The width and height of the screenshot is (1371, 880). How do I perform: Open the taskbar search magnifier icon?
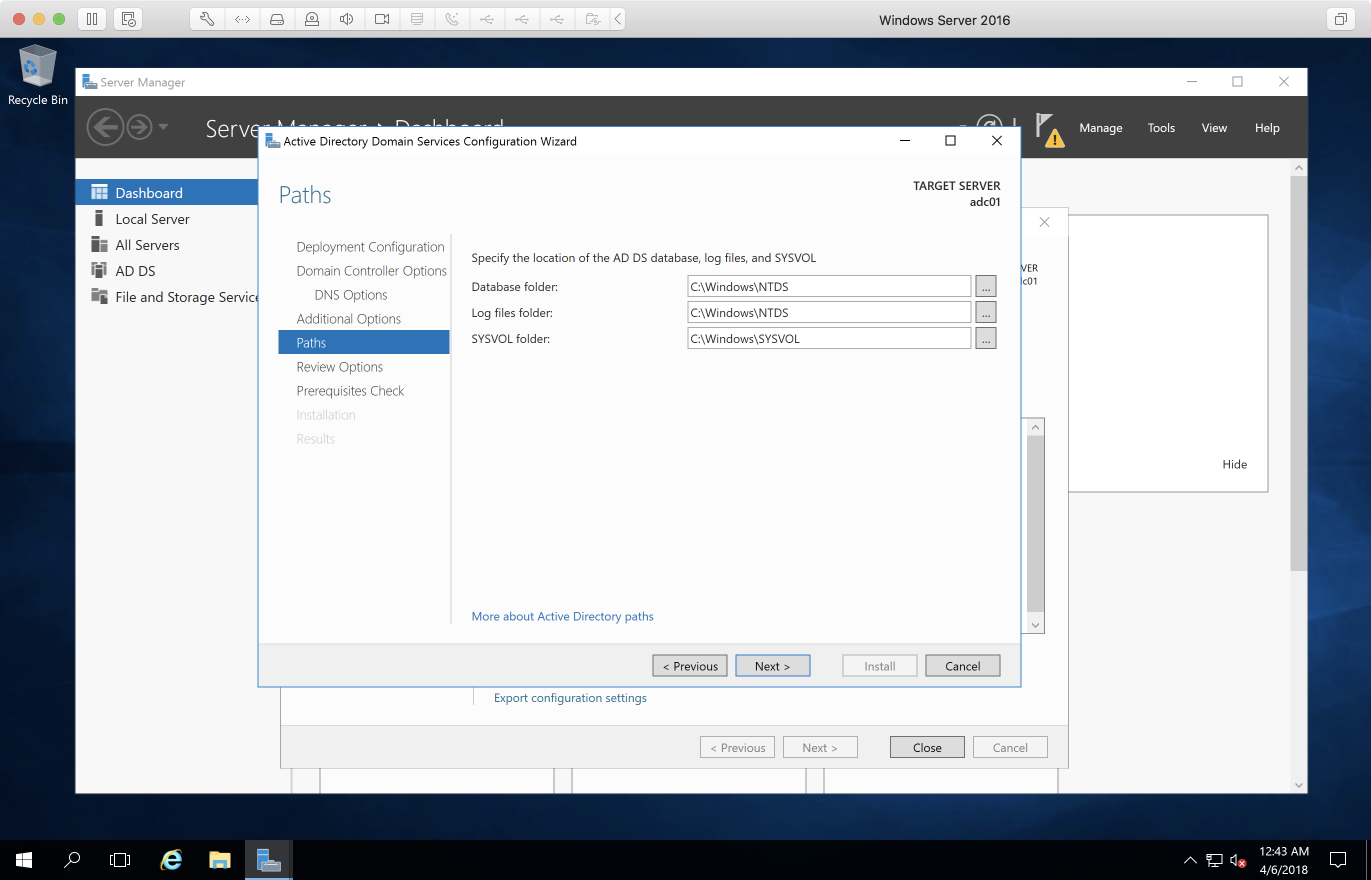click(72, 859)
